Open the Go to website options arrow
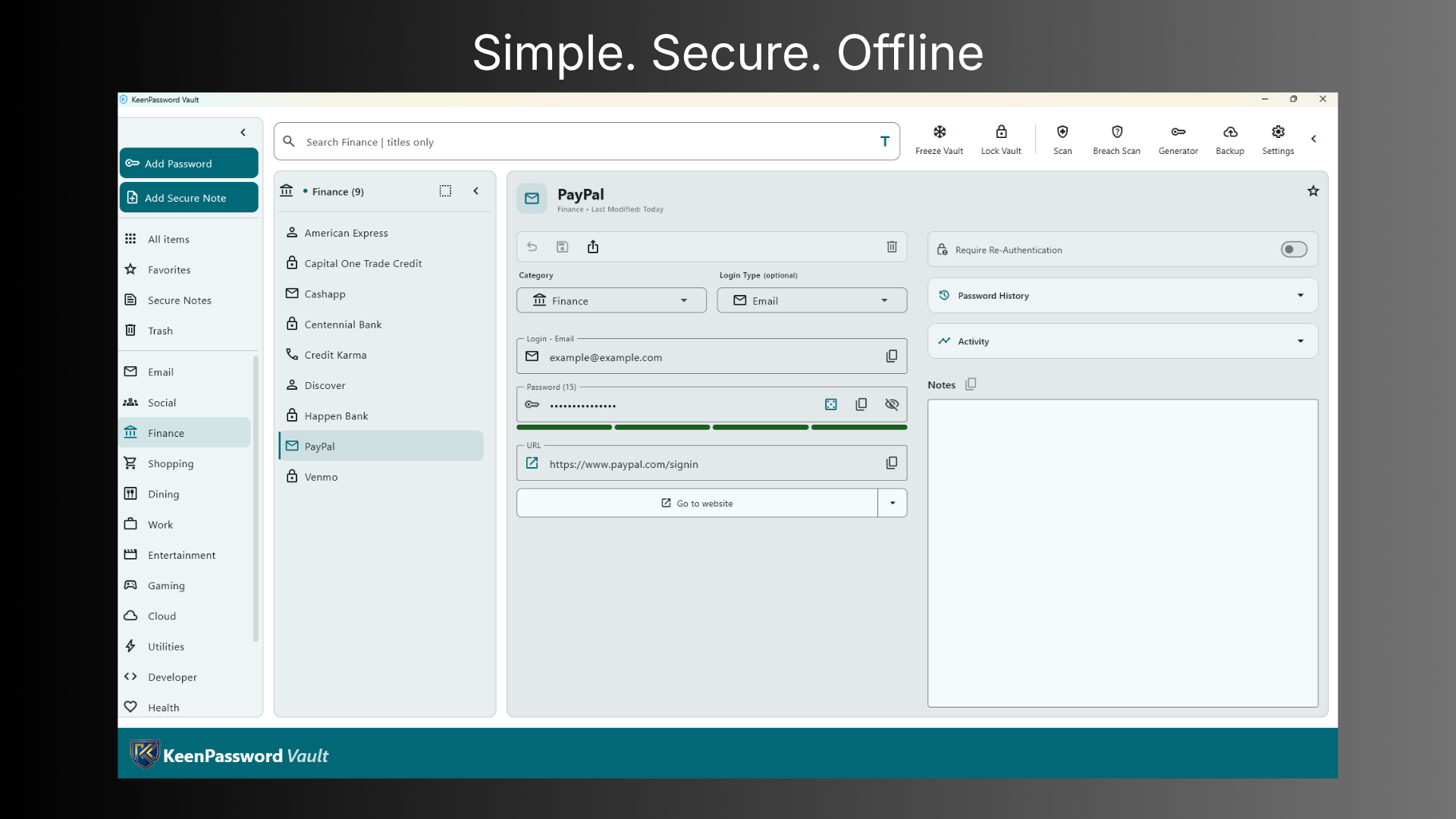Viewport: 1456px width, 819px height. 893,503
